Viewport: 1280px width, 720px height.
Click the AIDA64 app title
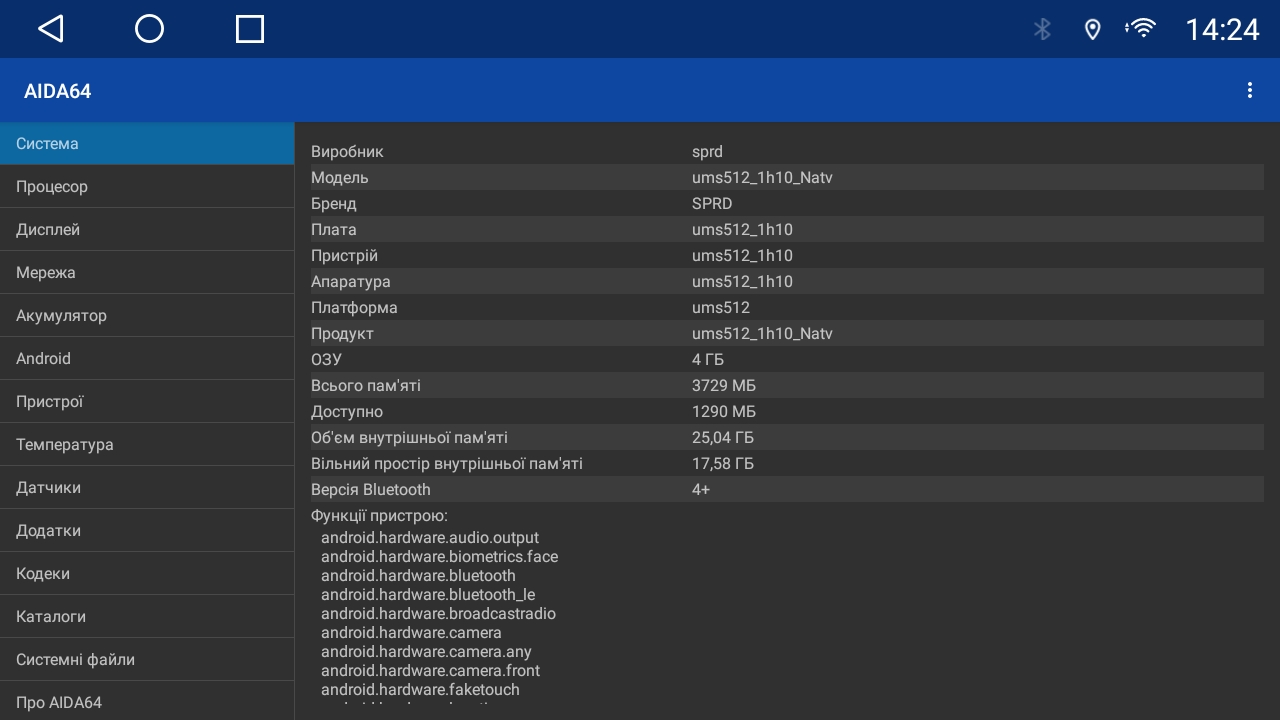click(x=57, y=91)
